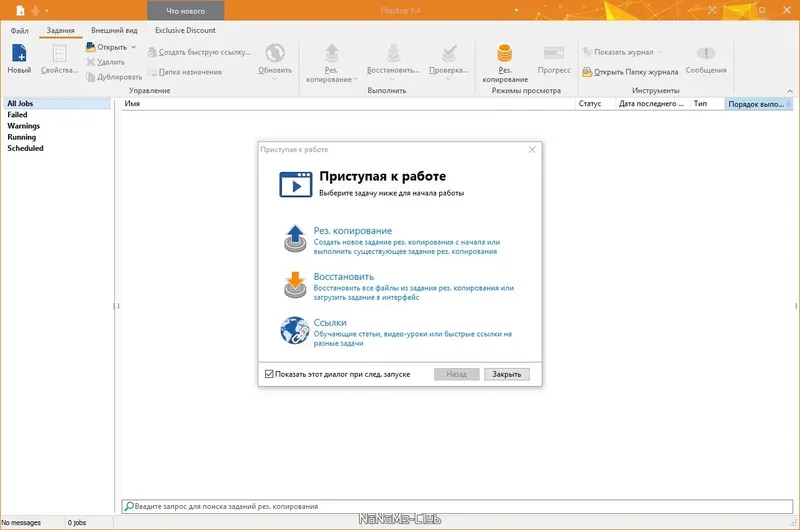
Task: Open the Файл menu
Action: (x=19, y=31)
